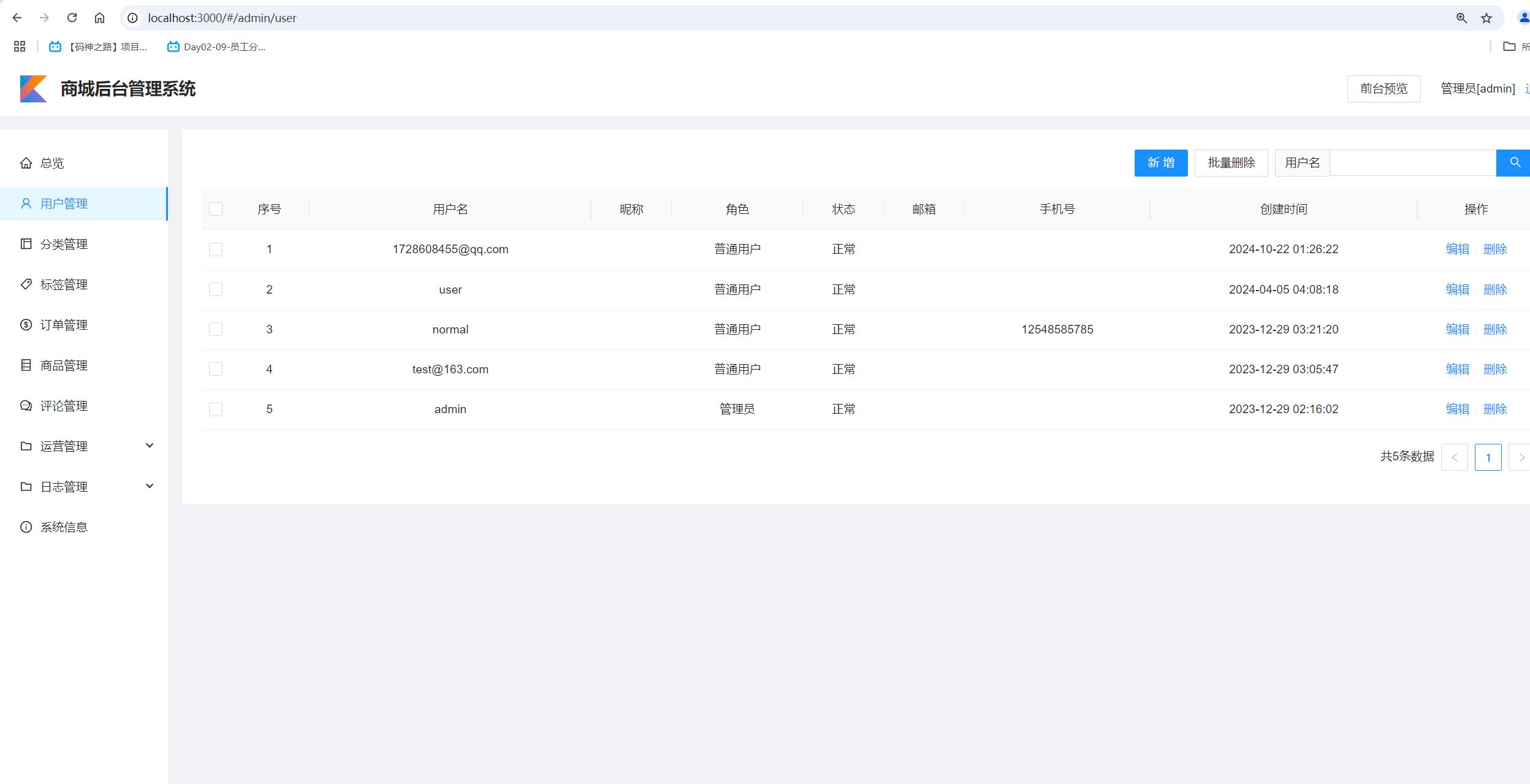Select the 总览 home icon in sidebar
The image size is (1530, 784).
(x=26, y=162)
